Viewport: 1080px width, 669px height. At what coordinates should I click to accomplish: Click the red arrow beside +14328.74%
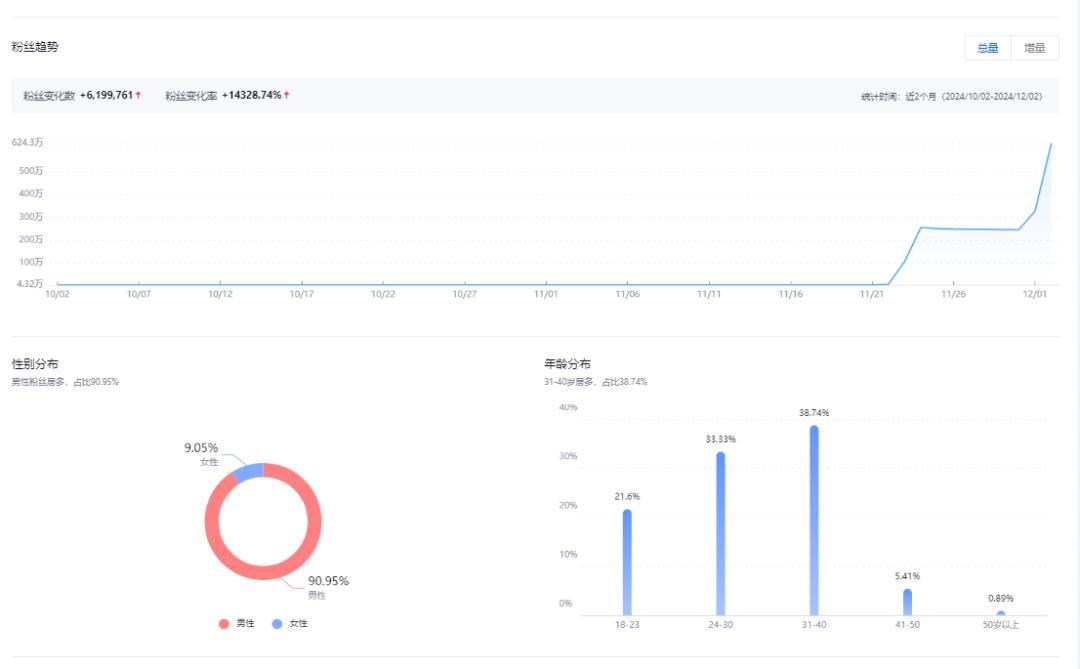[287, 95]
